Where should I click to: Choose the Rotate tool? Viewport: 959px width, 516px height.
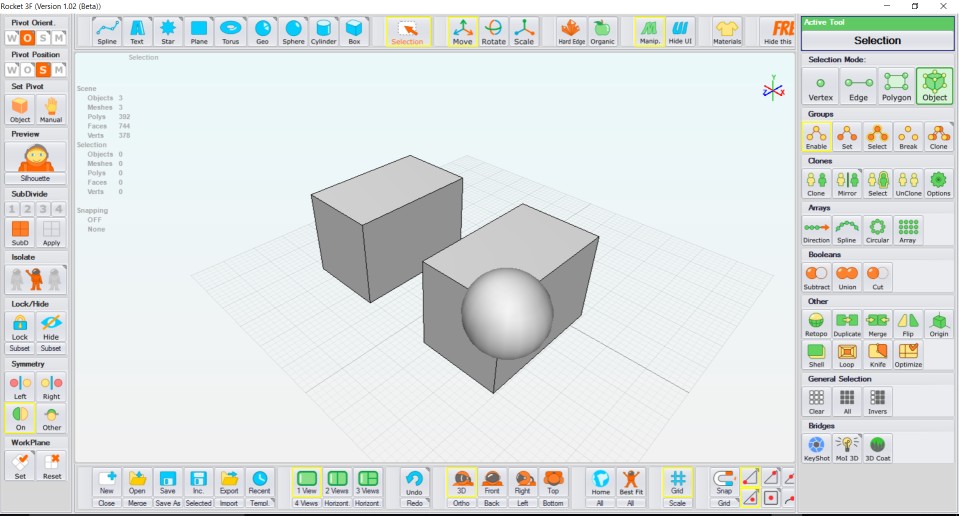(494, 32)
